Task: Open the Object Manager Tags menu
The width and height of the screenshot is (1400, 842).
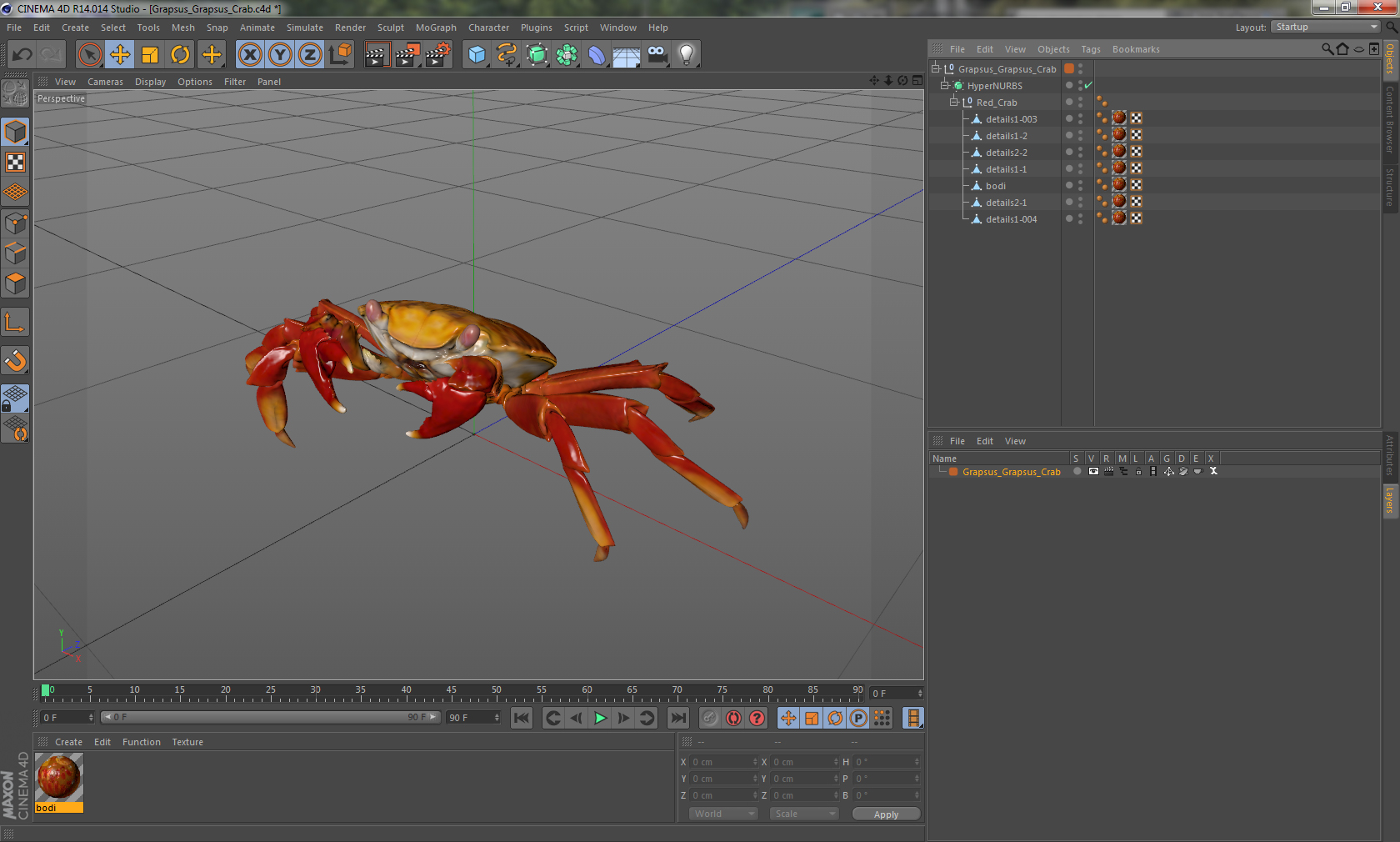Action: point(1091,49)
